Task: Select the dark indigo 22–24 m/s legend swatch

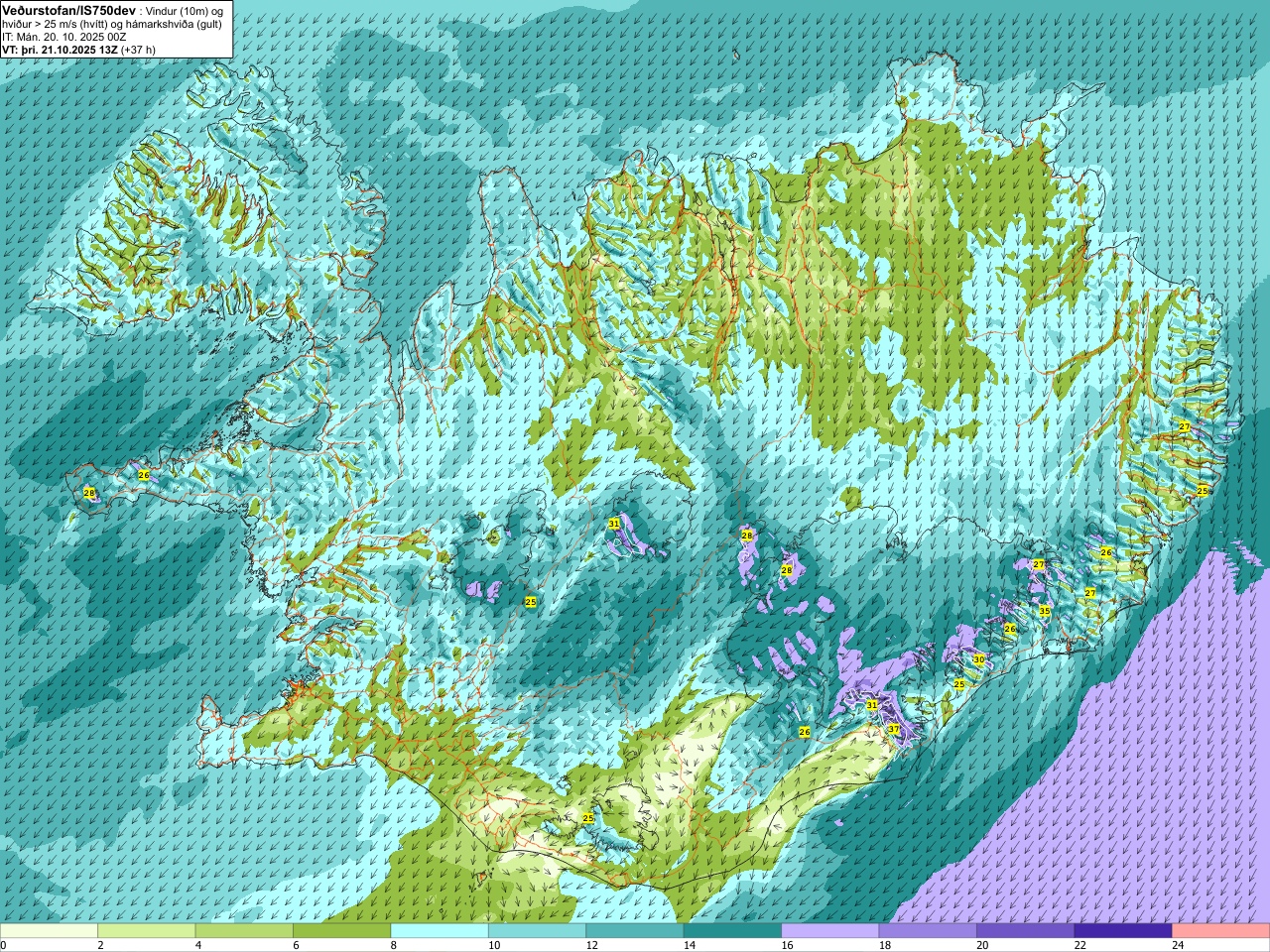Action: (1124, 931)
